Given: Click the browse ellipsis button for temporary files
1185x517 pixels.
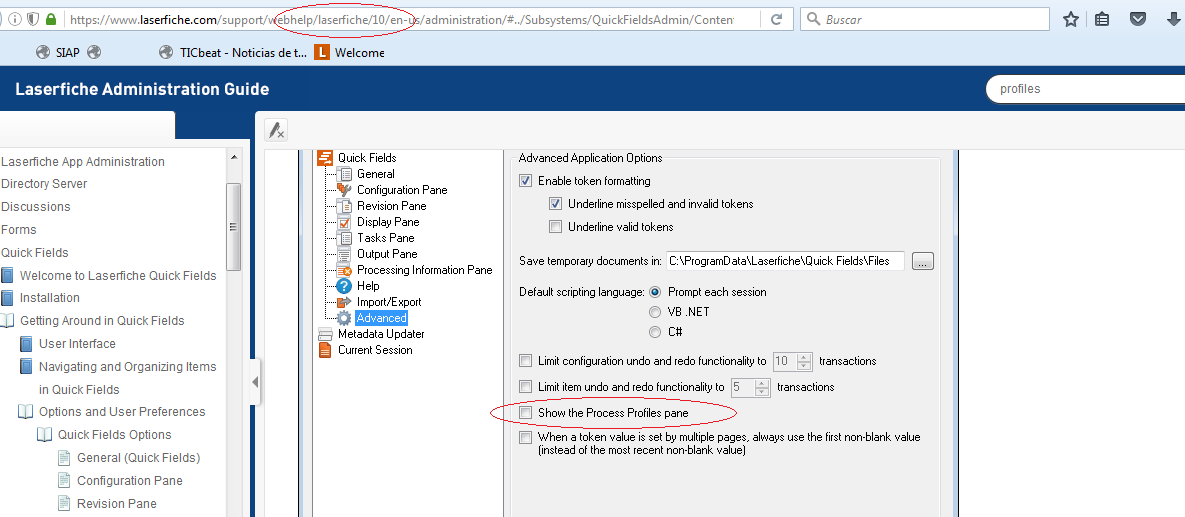Looking at the screenshot, I should 923,261.
